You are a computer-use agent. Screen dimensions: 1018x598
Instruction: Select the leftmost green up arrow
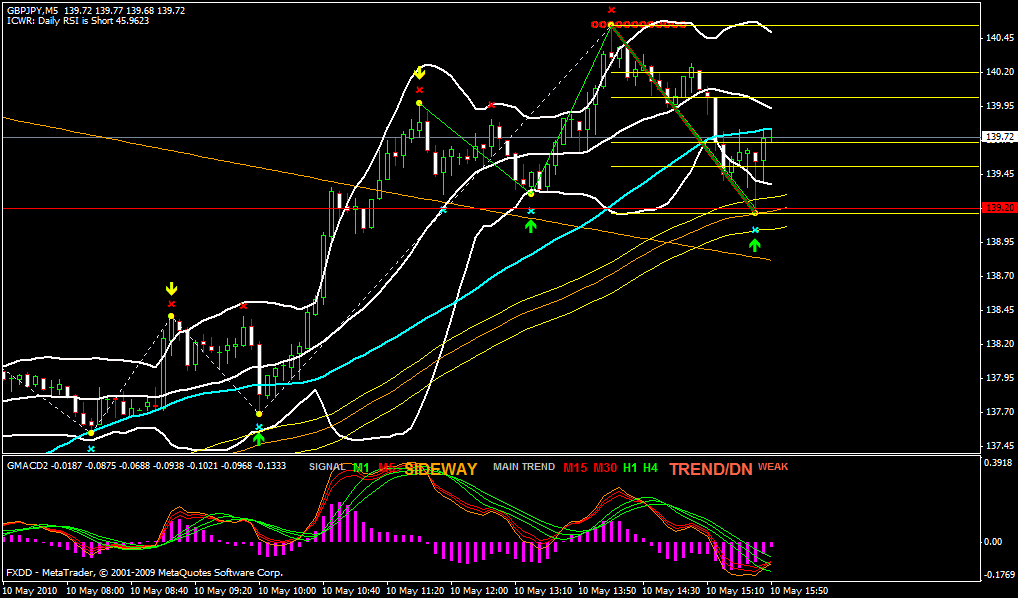pos(259,437)
